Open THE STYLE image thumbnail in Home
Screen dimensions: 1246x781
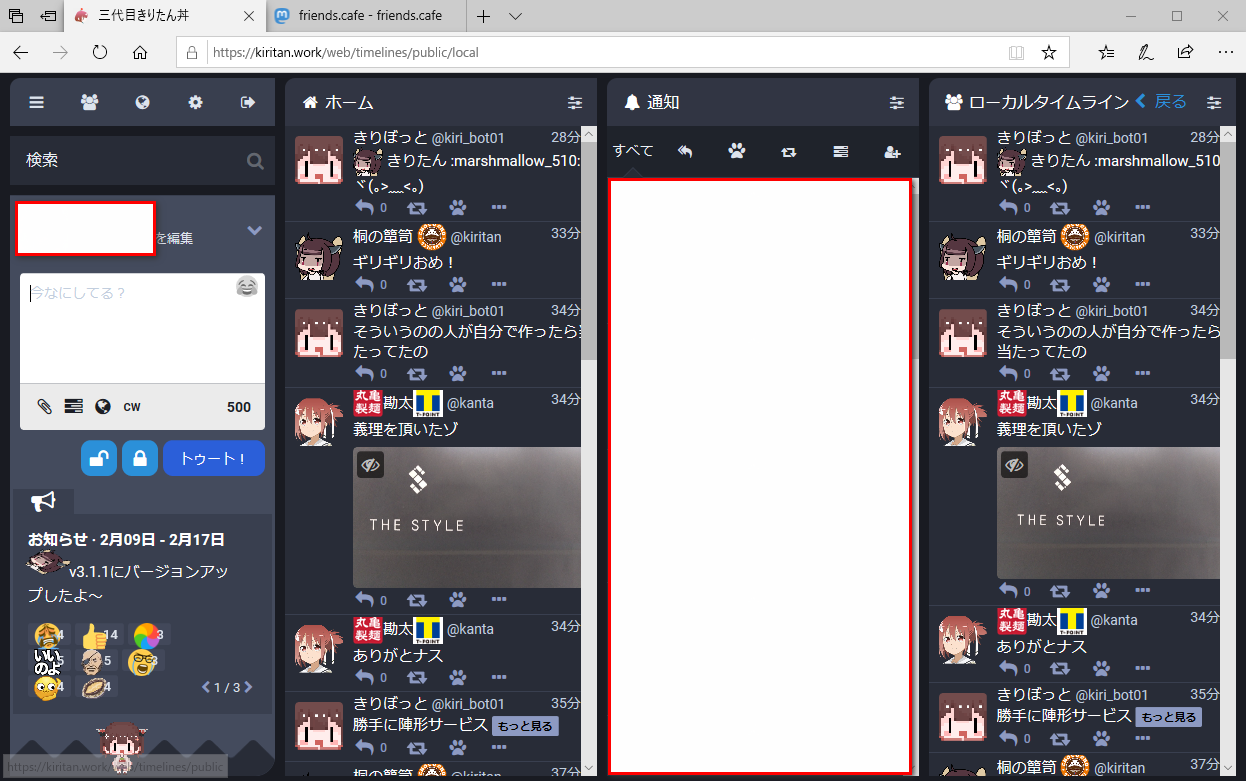(x=468, y=517)
